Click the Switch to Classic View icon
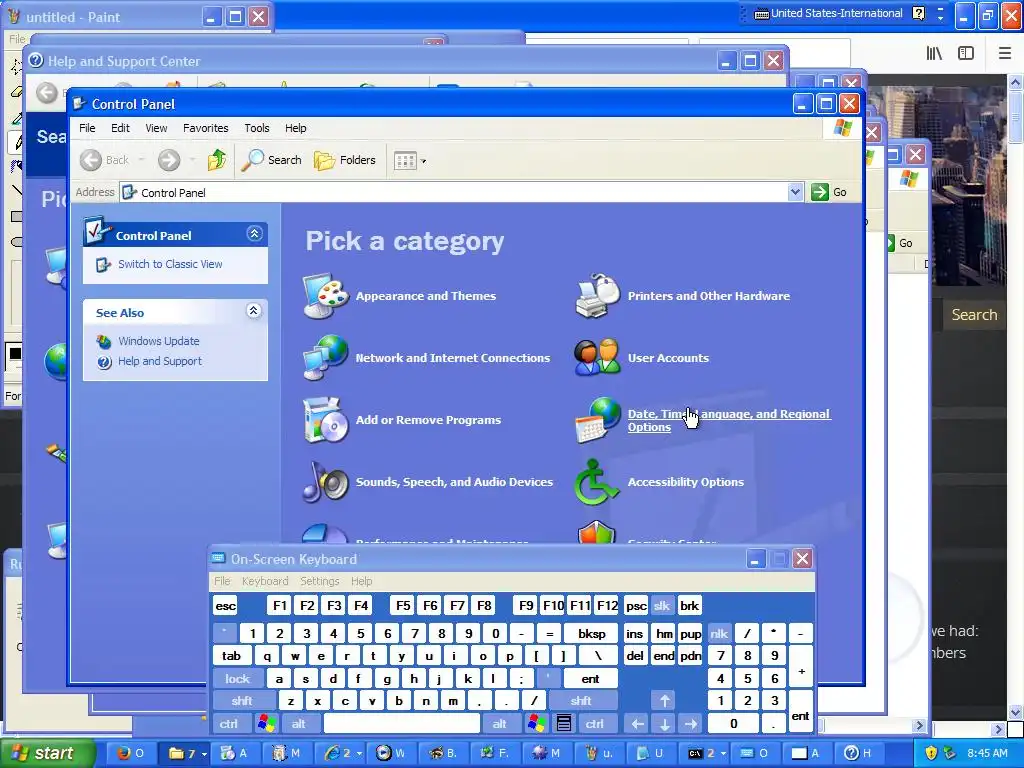The image size is (1024, 768). (x=103, y=264)
